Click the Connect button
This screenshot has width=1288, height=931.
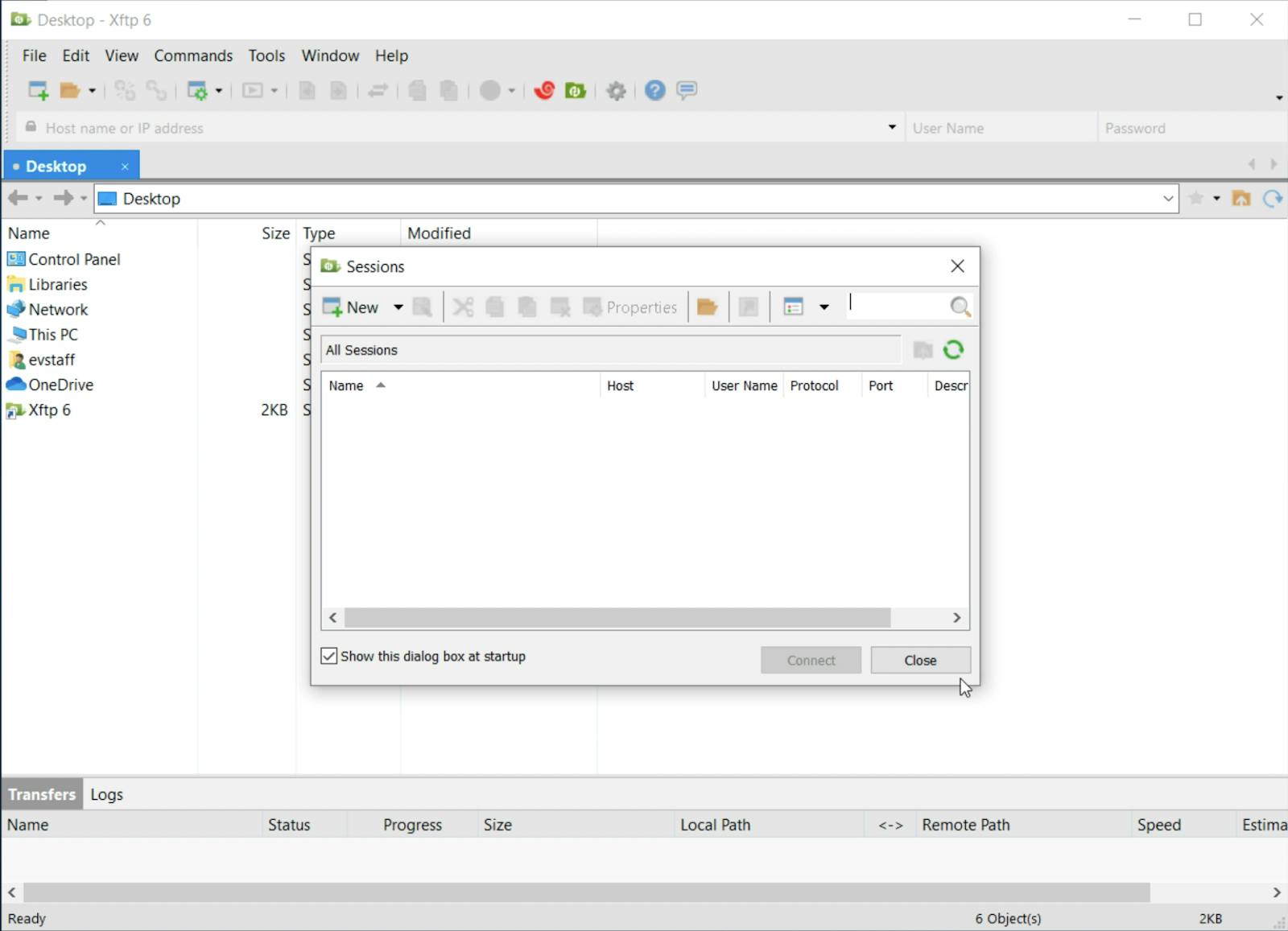(811, 660)
